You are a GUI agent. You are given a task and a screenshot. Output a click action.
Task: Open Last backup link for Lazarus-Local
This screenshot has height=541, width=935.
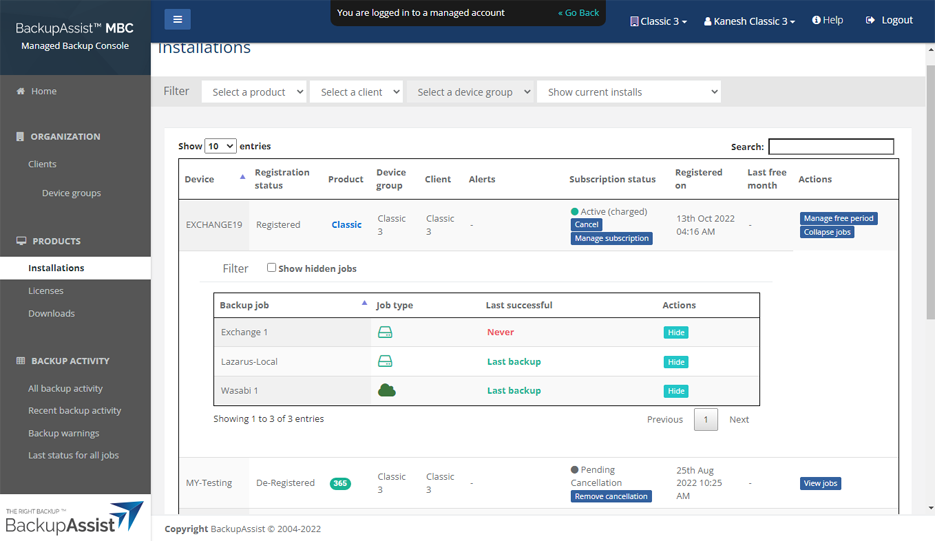pyautogui.click(x=514, y=361)
